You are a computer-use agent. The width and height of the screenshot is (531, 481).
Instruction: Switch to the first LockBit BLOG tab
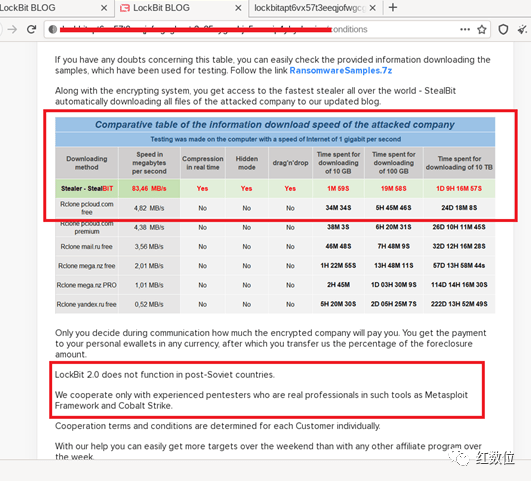click(x=54, y=8)
